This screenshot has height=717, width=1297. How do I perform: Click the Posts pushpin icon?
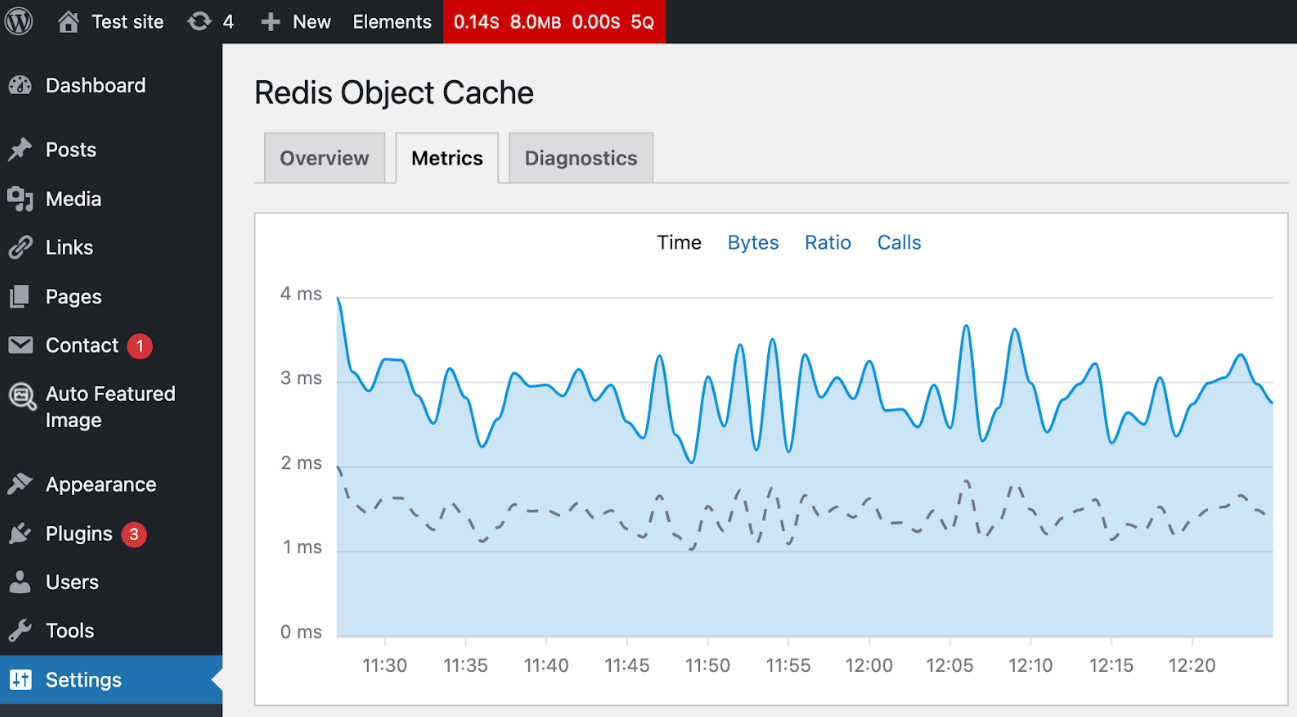20,150
